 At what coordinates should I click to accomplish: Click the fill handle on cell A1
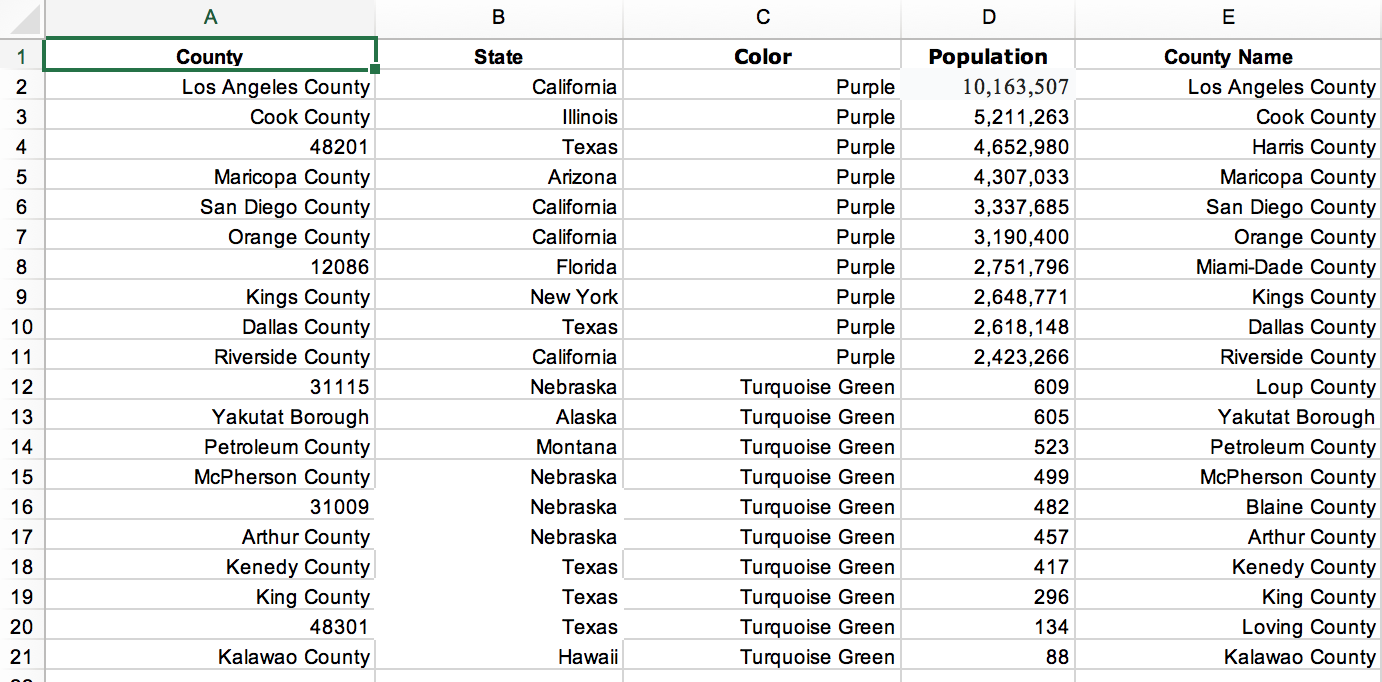375,69
